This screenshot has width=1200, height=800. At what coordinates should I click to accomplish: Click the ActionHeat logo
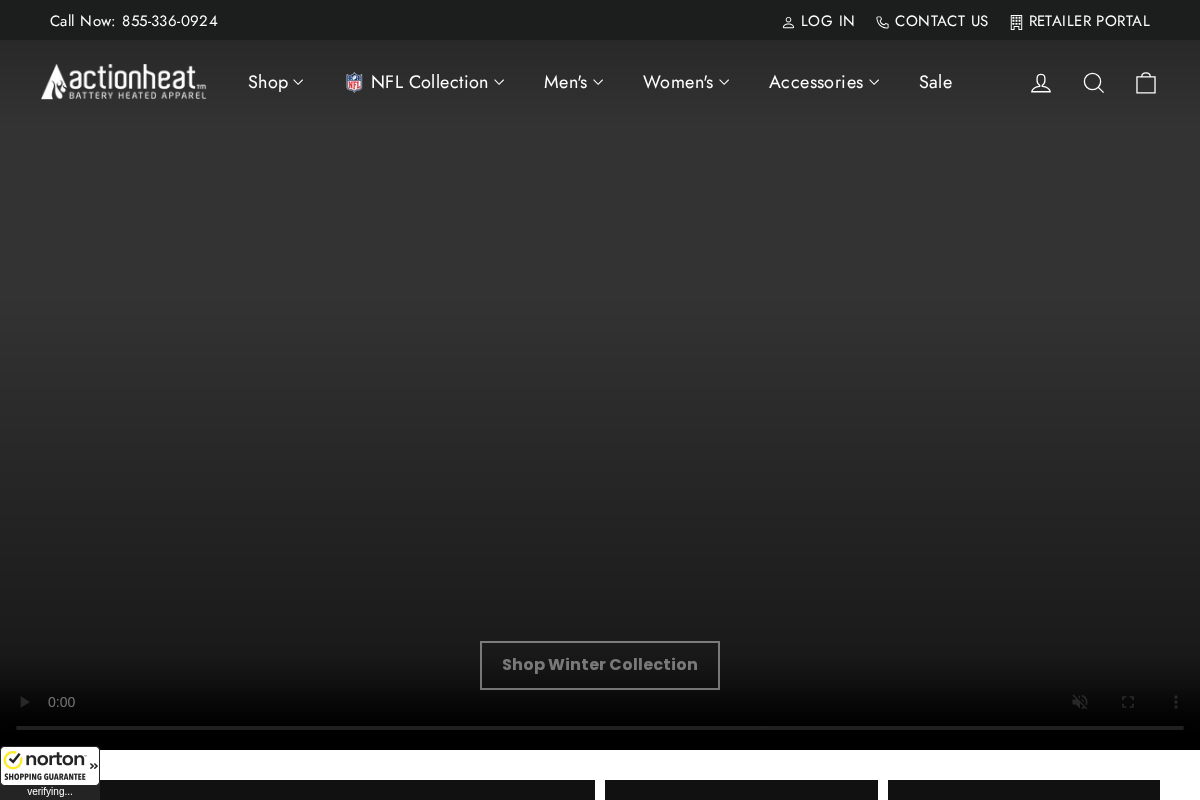coord(123,82)
